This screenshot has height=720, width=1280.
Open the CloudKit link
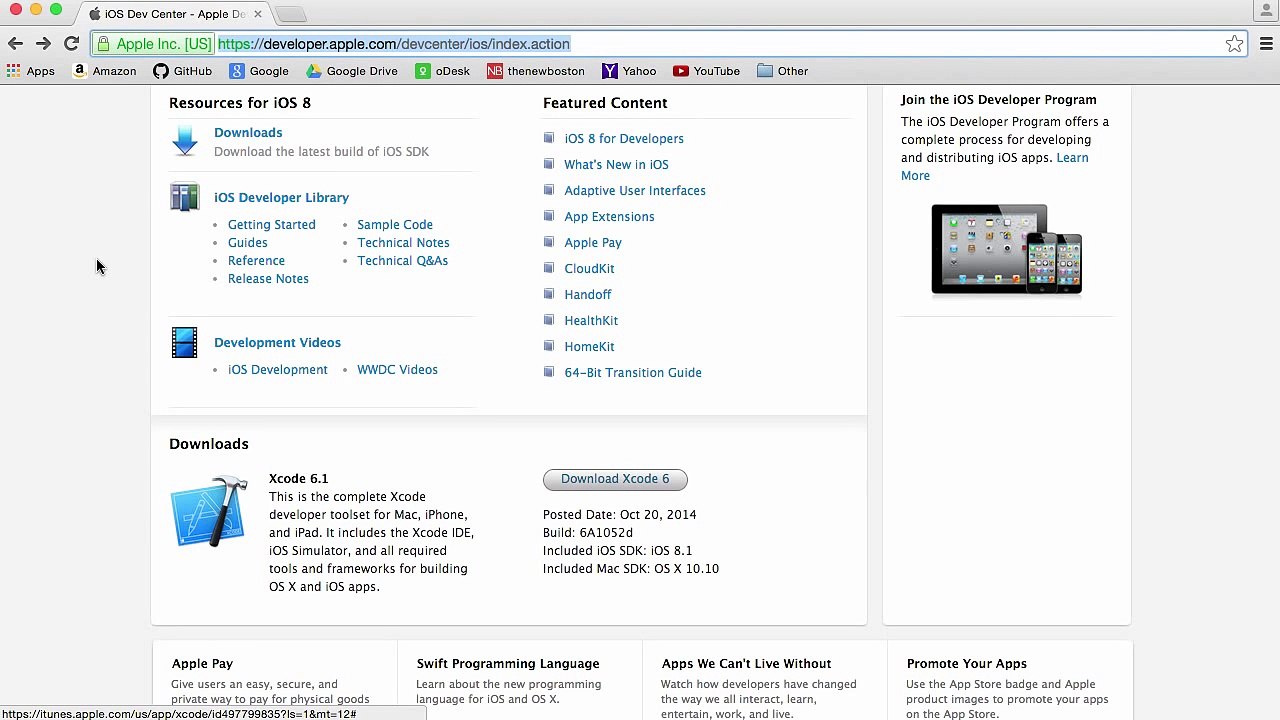(x=589, y=269)
